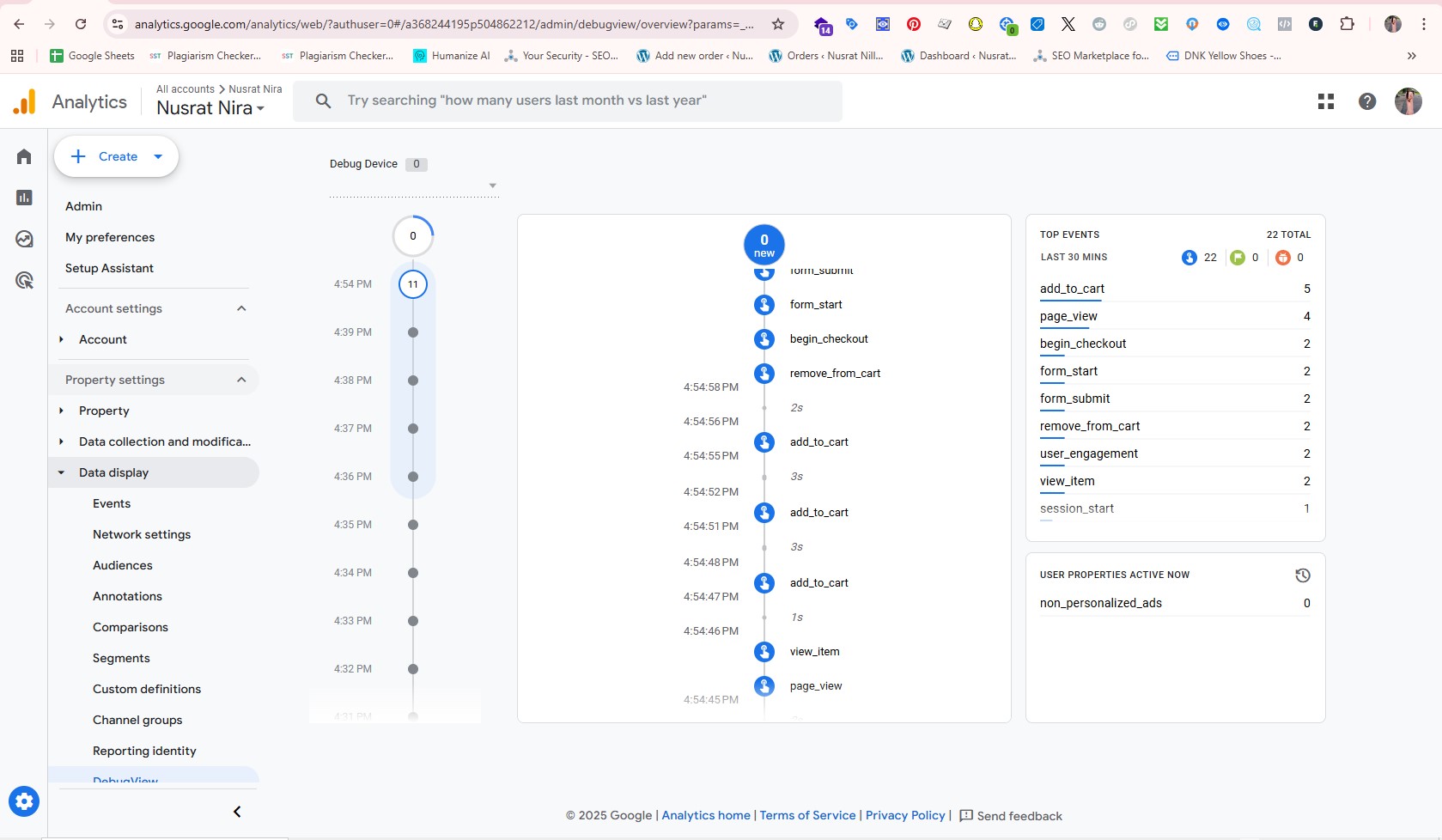The height and width of the screenshot is (840, 1442).
Task: Open the Advertising section icon
Action: click(x=24, y=280)
